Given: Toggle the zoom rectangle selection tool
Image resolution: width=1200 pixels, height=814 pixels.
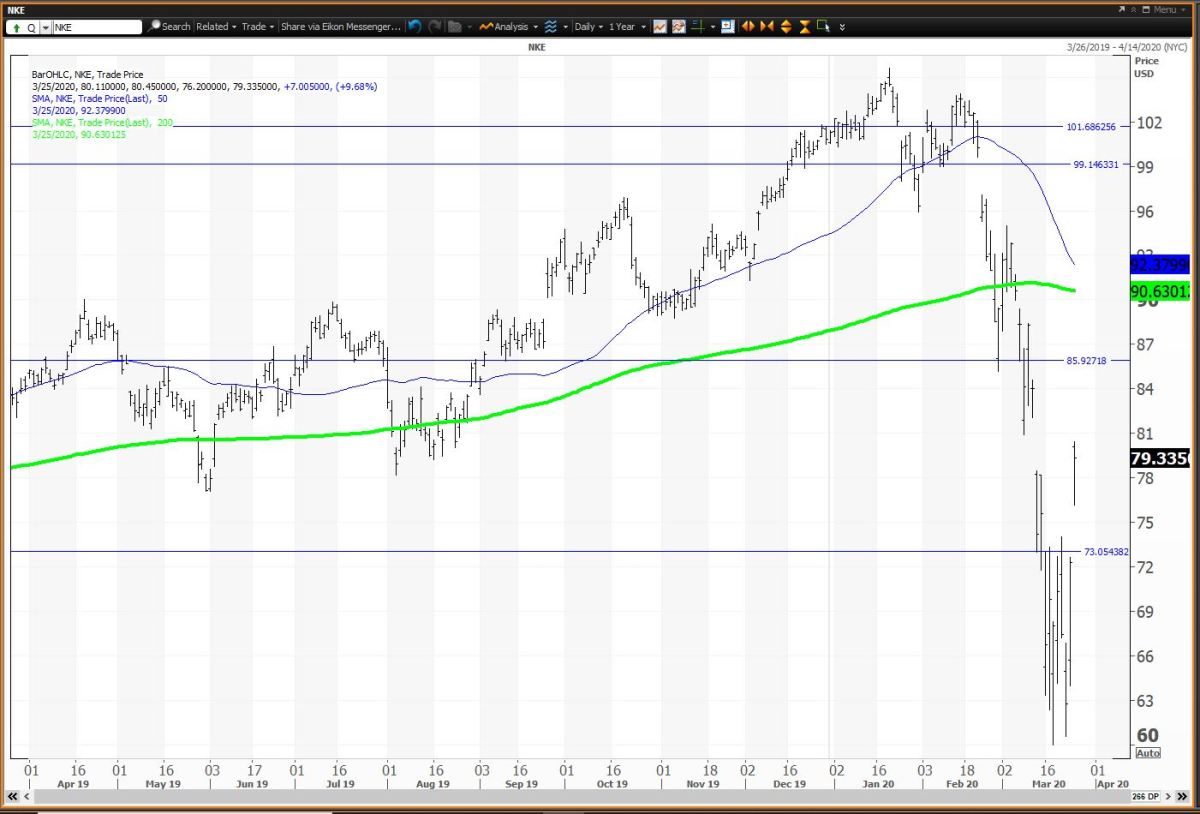Looking at the screenshot, I should [823, 27].
